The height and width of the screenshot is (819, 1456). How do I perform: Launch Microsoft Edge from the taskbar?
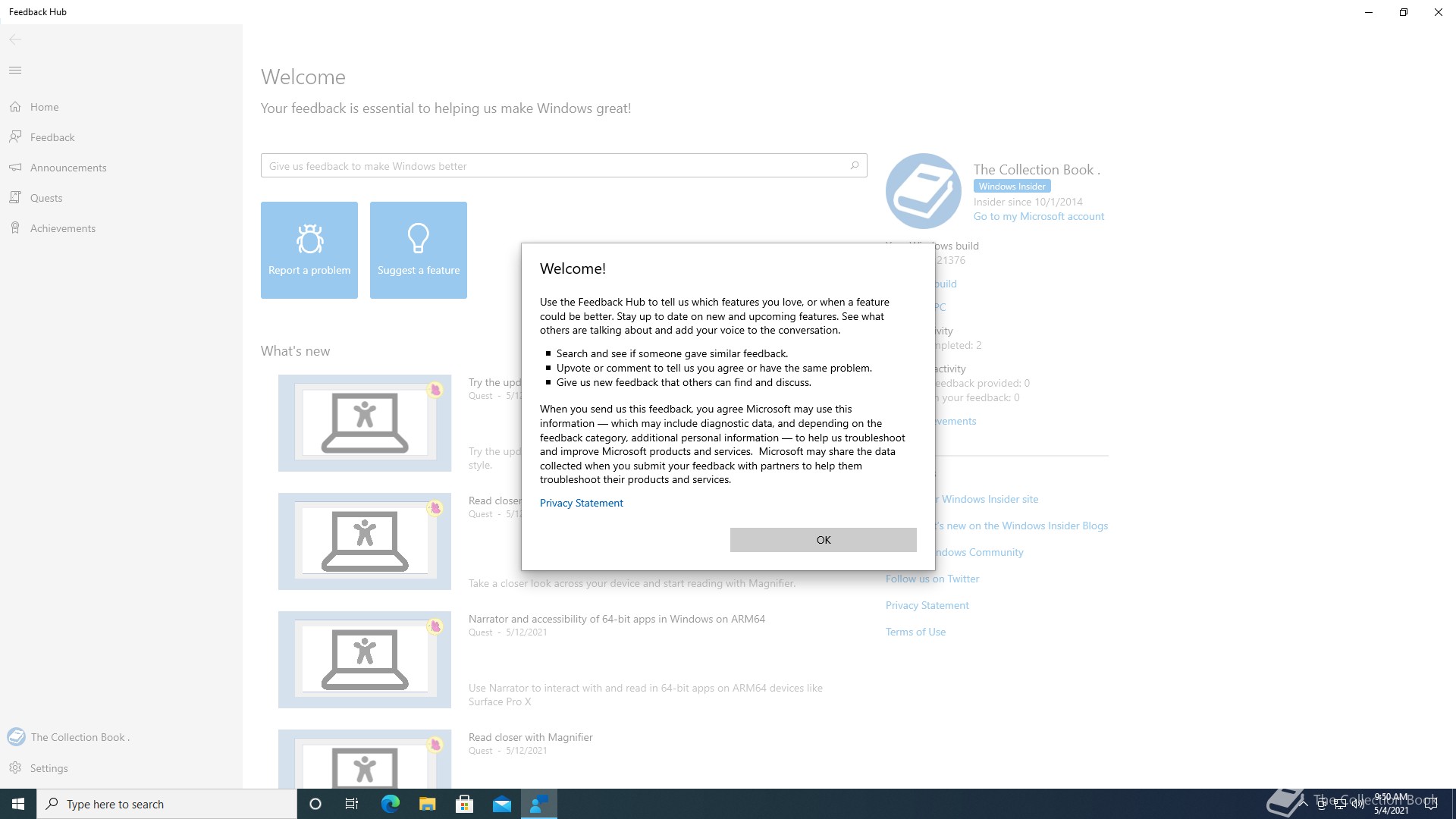[x=390, y=804]
